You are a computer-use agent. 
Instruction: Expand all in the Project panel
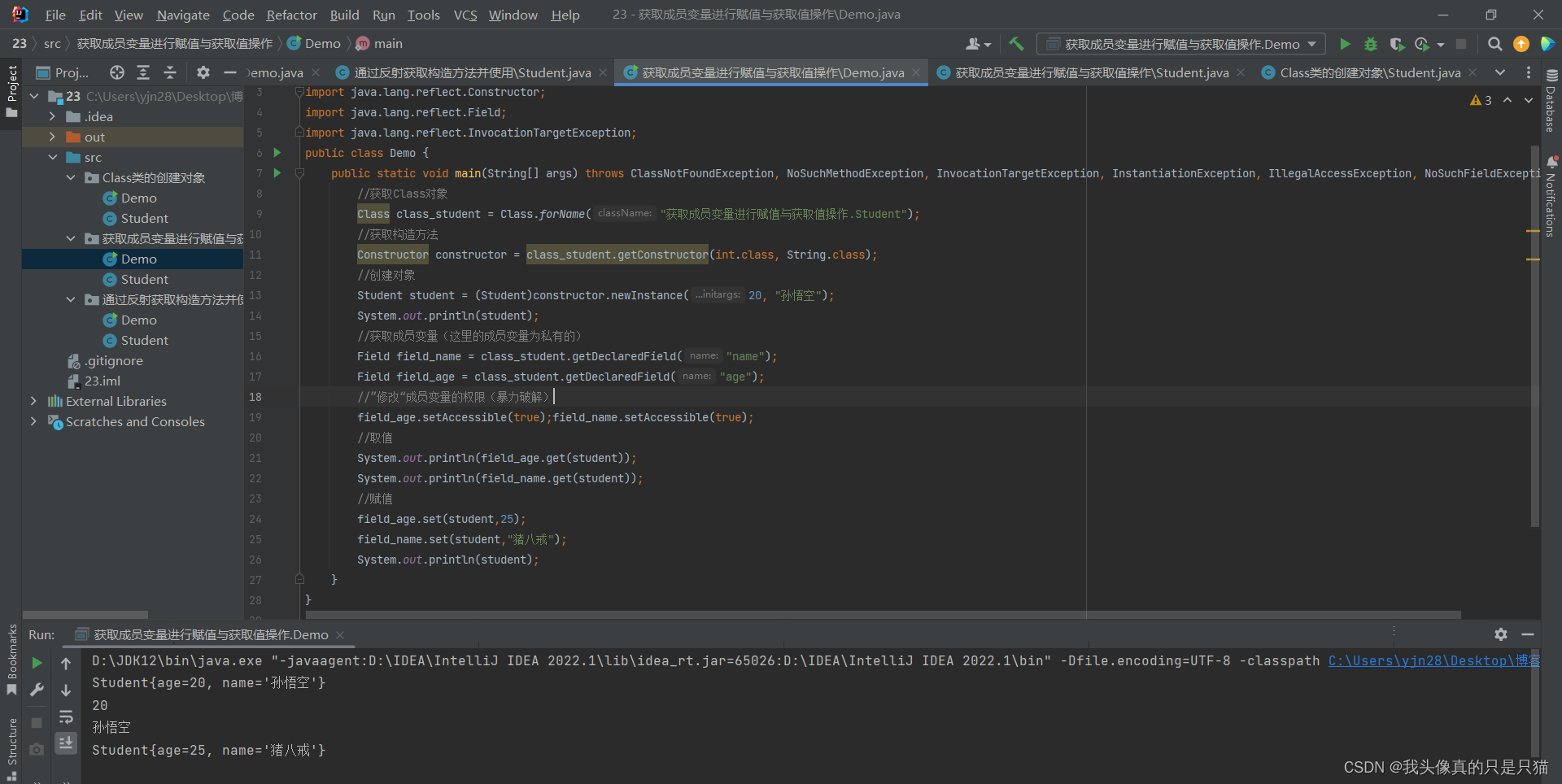143,72
